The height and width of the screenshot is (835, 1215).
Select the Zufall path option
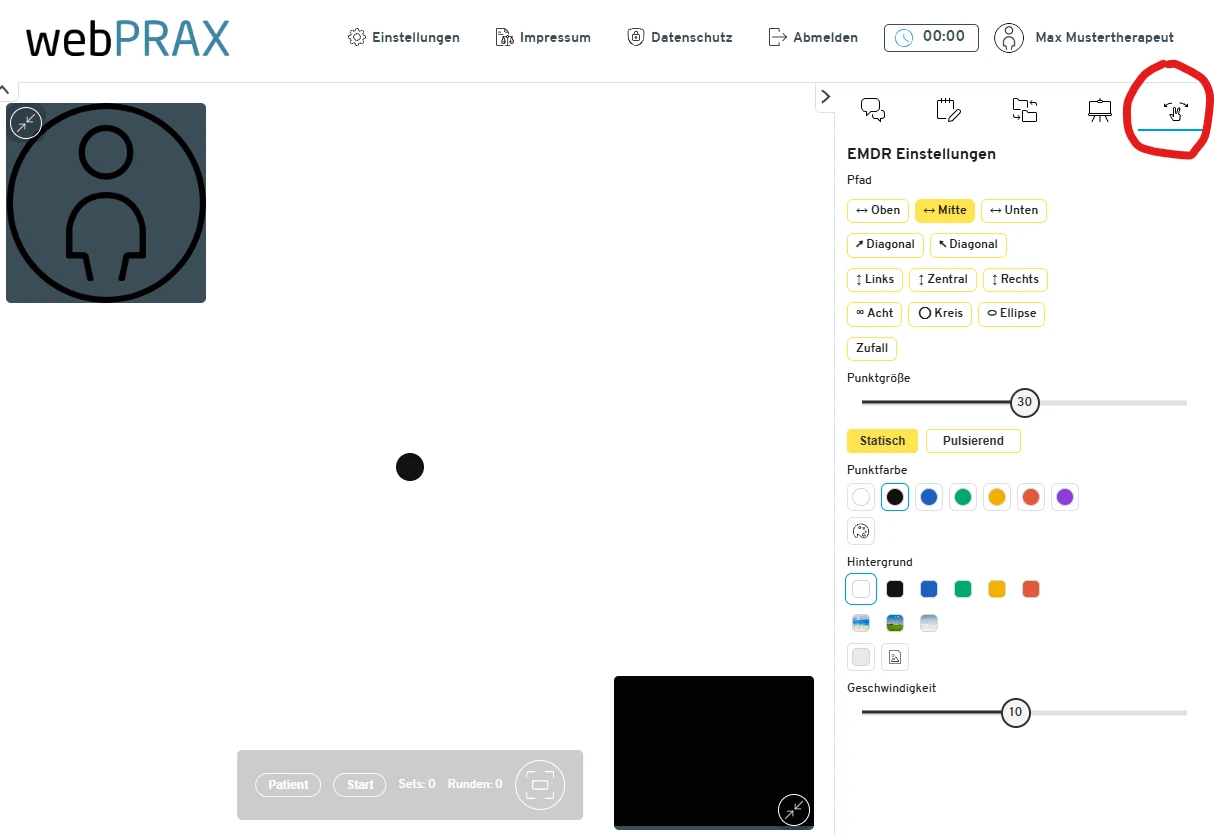point(872,349)
